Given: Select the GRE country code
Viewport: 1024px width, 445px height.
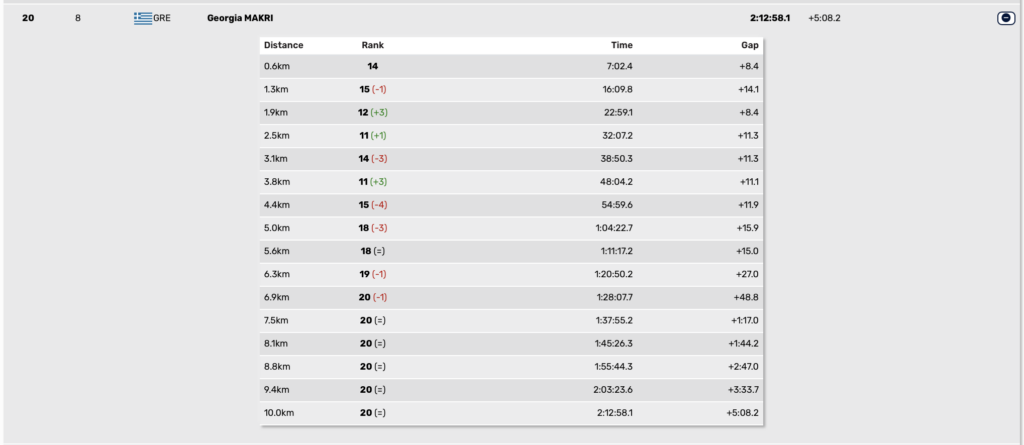Looking at the screenshot, I should 162,18.
